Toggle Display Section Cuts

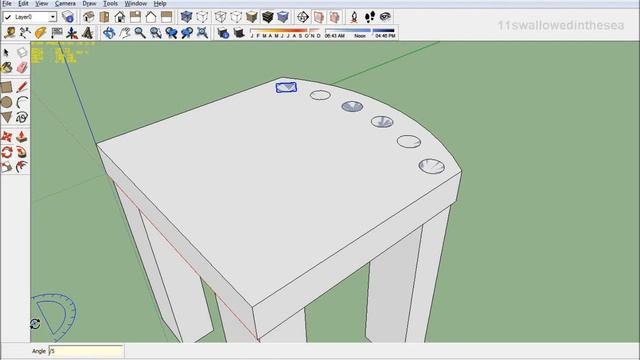tap(334, 17)
